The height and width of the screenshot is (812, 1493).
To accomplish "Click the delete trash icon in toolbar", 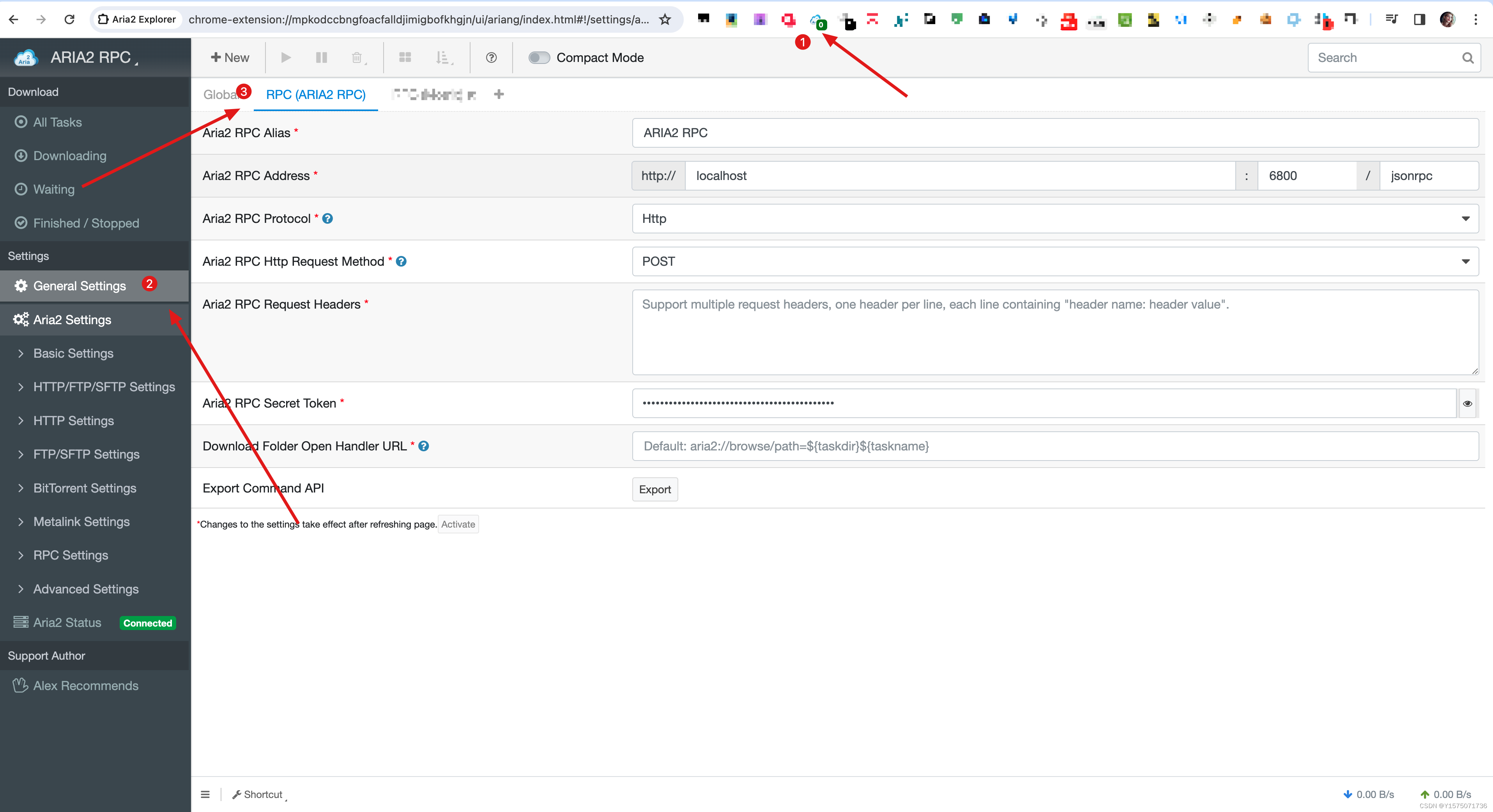I will [x=357, y=57].
